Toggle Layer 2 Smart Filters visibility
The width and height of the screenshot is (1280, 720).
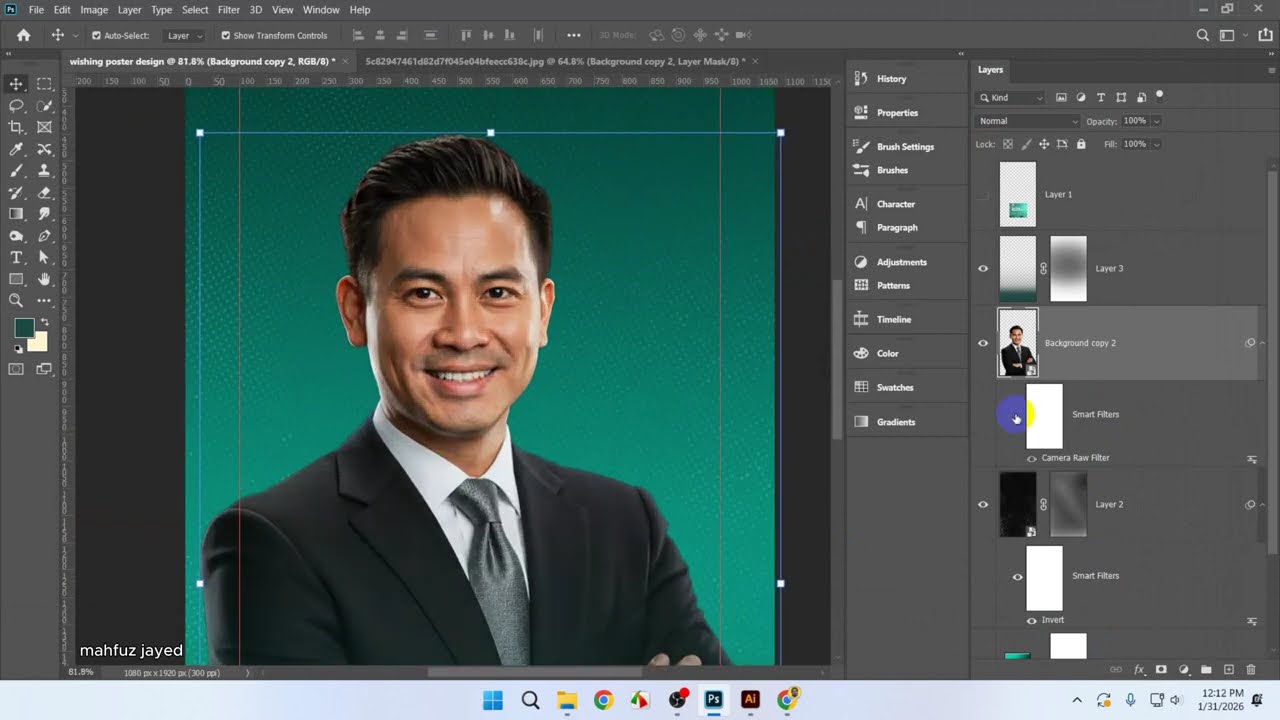pos(1017,576)
